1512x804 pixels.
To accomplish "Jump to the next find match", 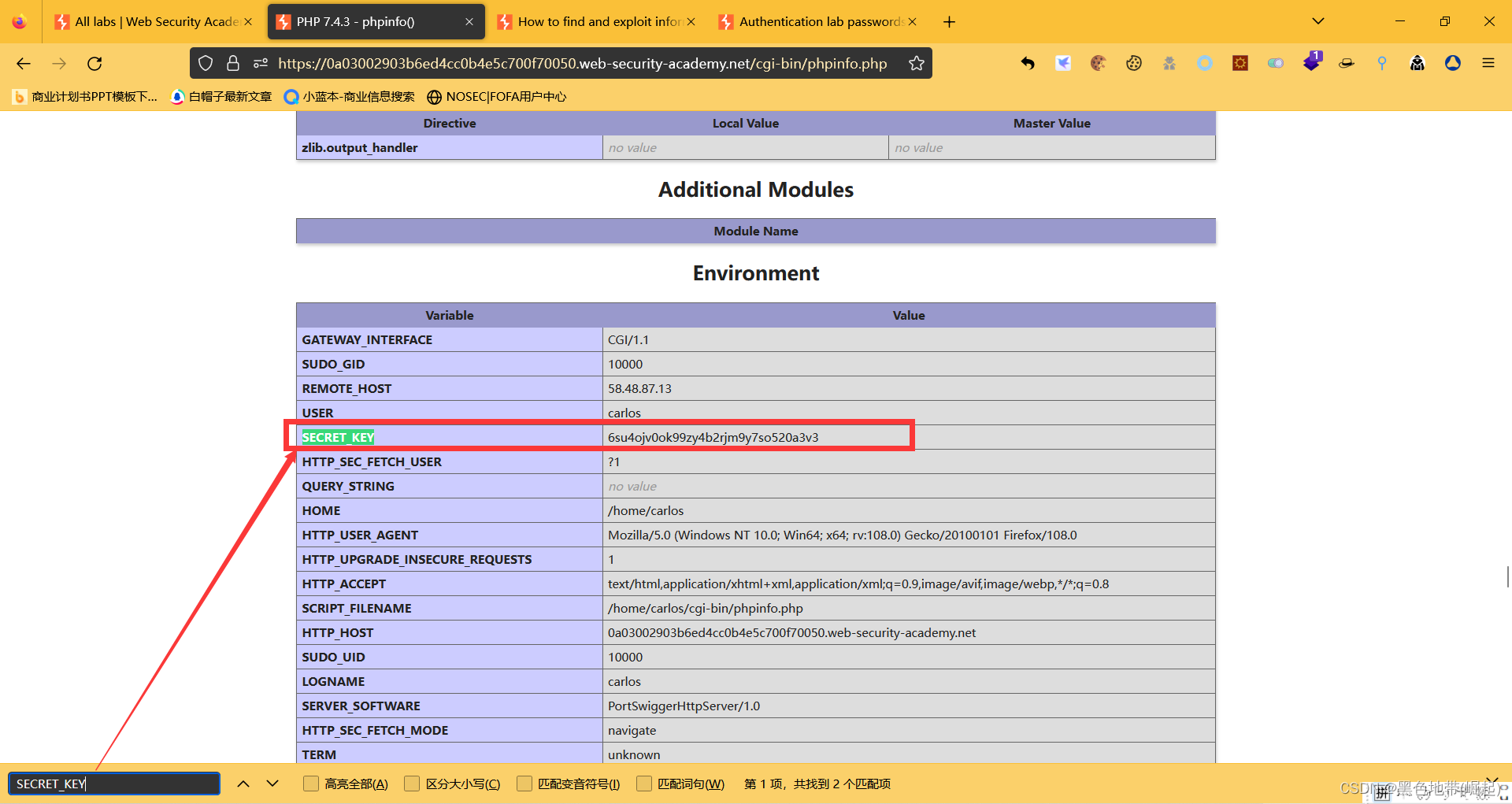I will pyautogui.click(x=272, y=784).
